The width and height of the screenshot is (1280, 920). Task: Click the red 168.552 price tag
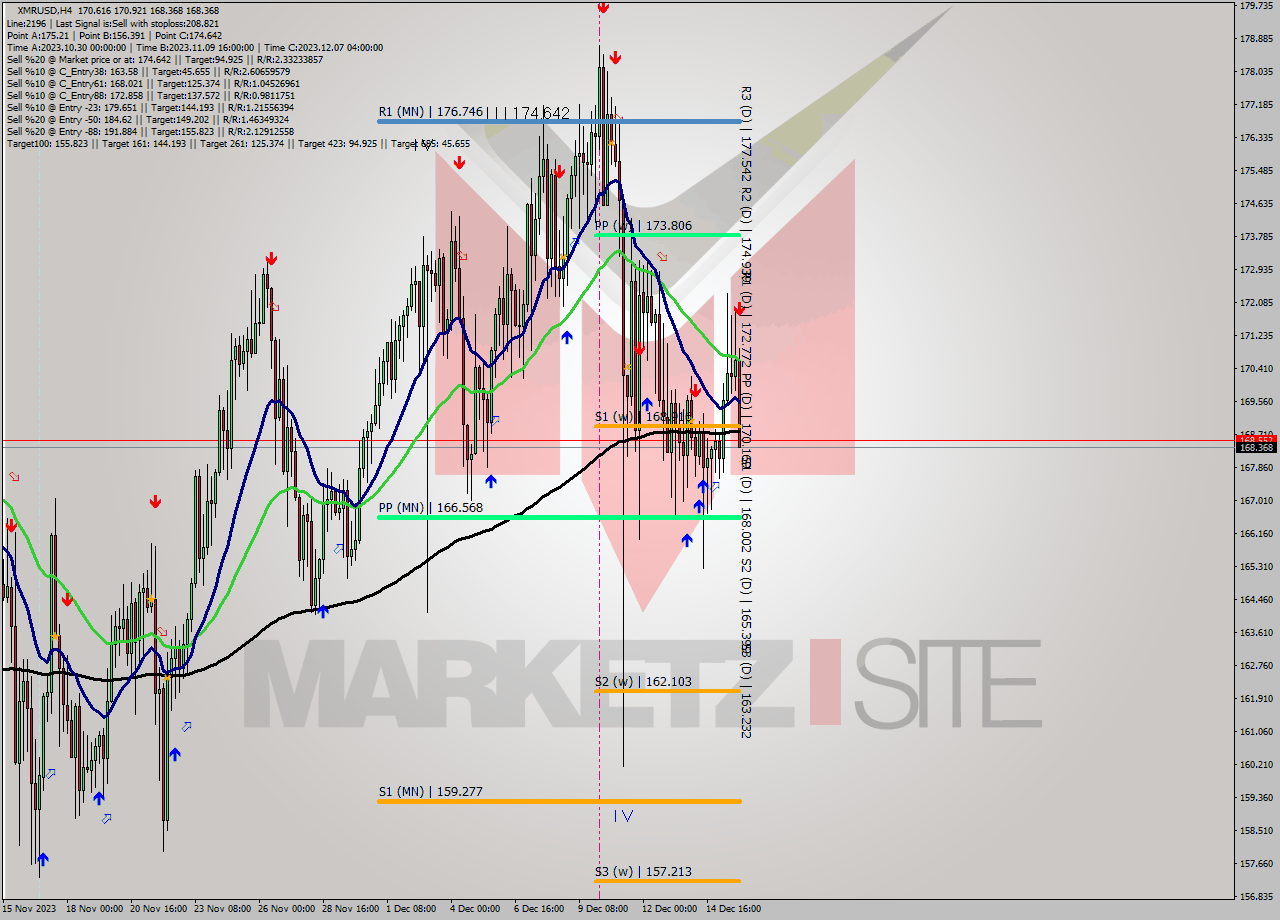click(x=1256, y=439)
